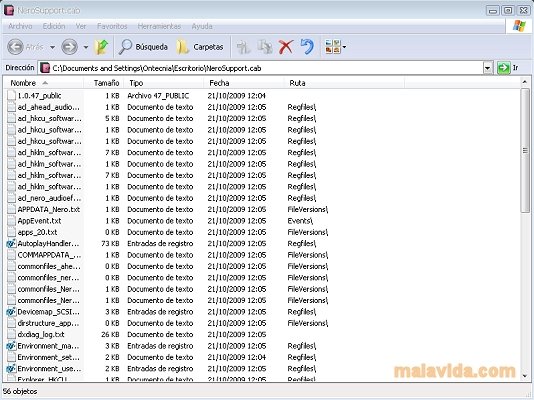Click the Events\ path cell

(300, 221)
